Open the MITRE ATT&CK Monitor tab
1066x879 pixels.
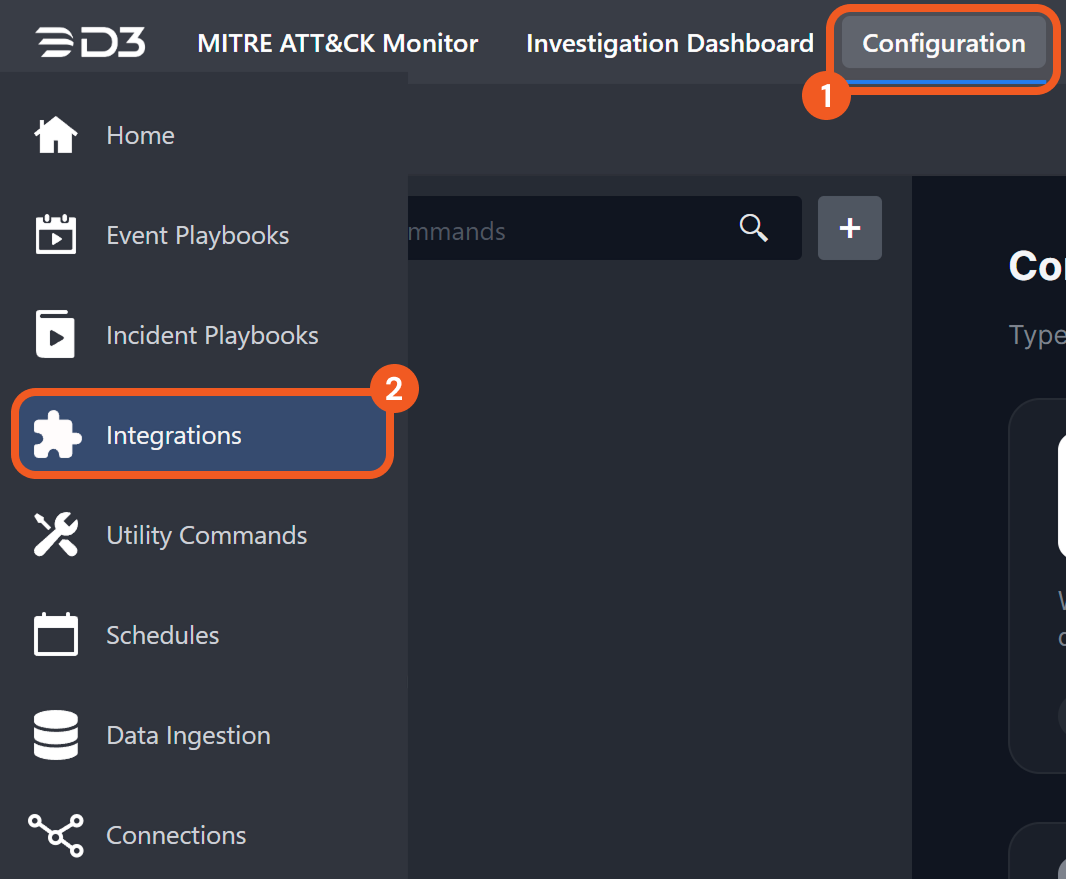338,44
